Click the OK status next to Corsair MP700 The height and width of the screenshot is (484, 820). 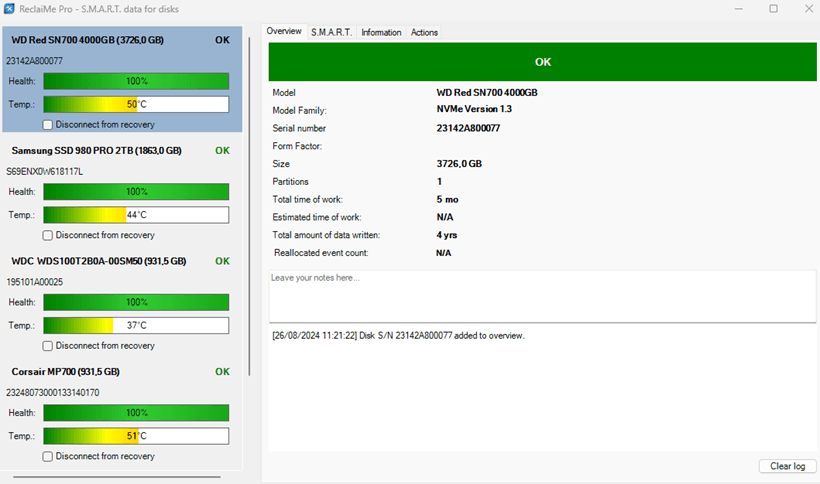coord(222,372)
